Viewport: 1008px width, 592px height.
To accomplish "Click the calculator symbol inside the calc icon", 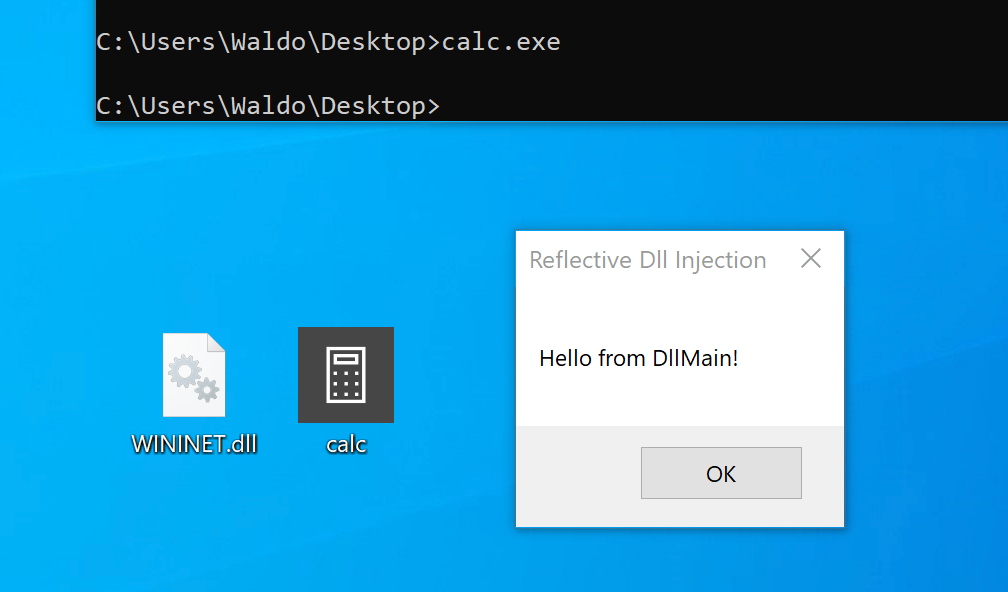I will click(x=345, y=375).
